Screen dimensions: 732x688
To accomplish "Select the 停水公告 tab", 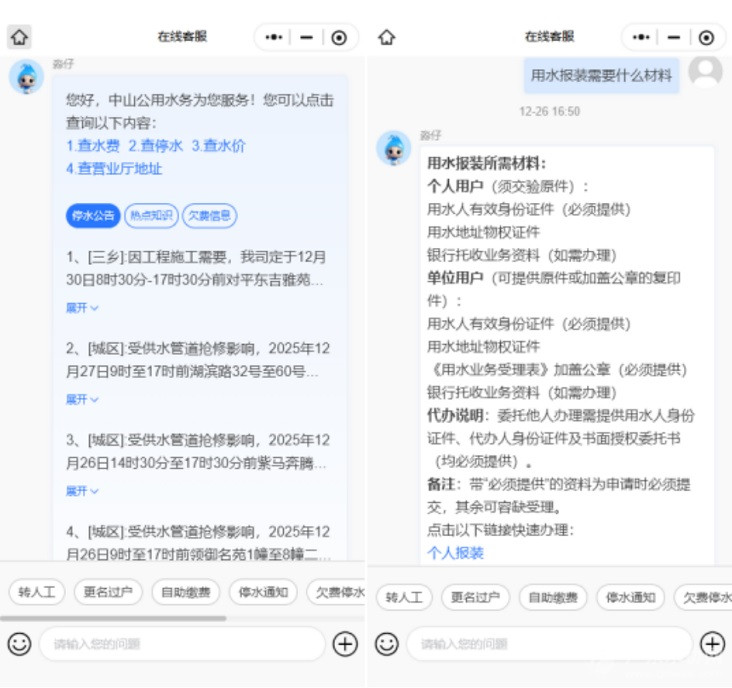I will click(93, 215).
